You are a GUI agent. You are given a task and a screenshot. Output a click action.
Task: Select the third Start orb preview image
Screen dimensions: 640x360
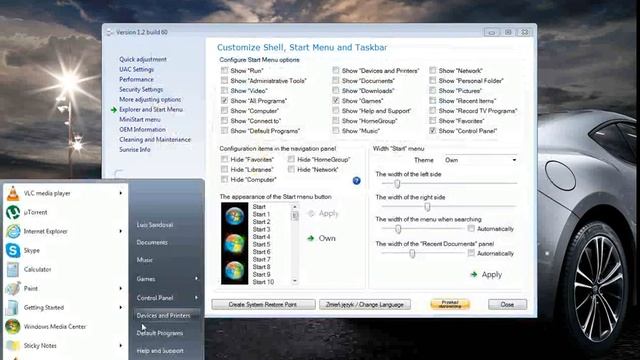click(x=235, y=270)
